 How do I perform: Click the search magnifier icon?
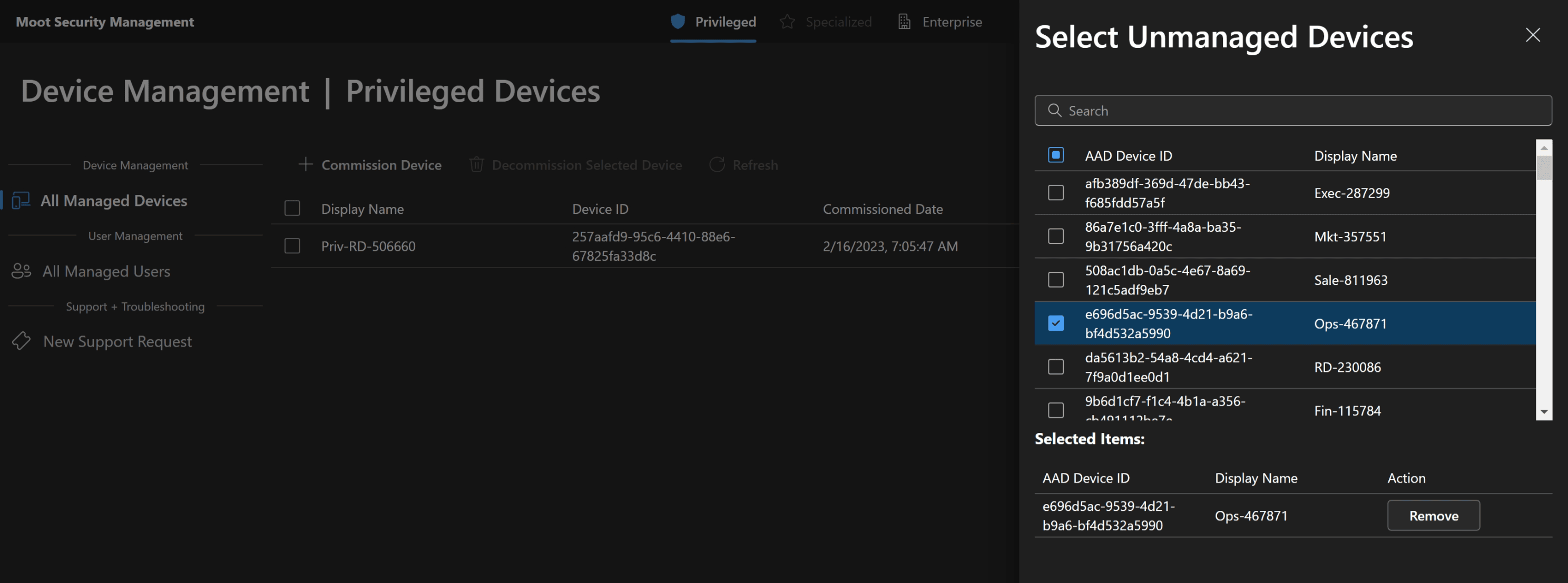1054,110
